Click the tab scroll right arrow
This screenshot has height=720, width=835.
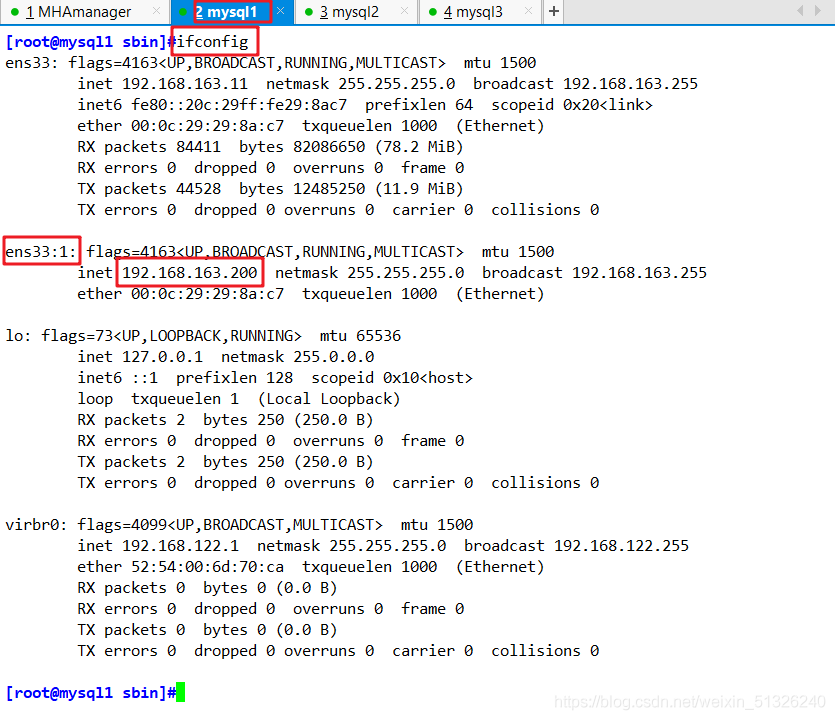[x=818, y=11]
